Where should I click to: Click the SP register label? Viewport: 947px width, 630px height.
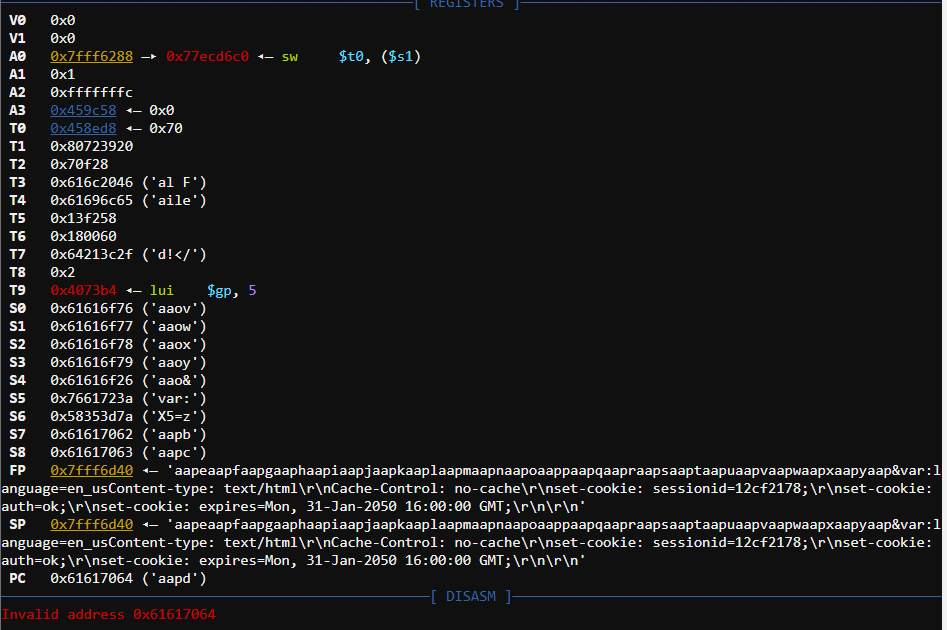18,524
